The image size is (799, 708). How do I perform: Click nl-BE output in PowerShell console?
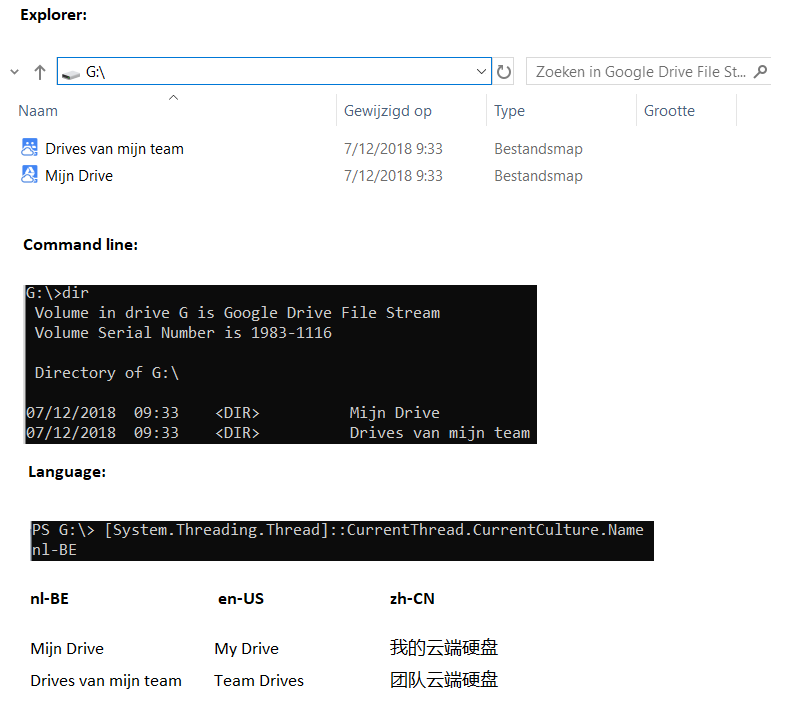coord(54,550)
